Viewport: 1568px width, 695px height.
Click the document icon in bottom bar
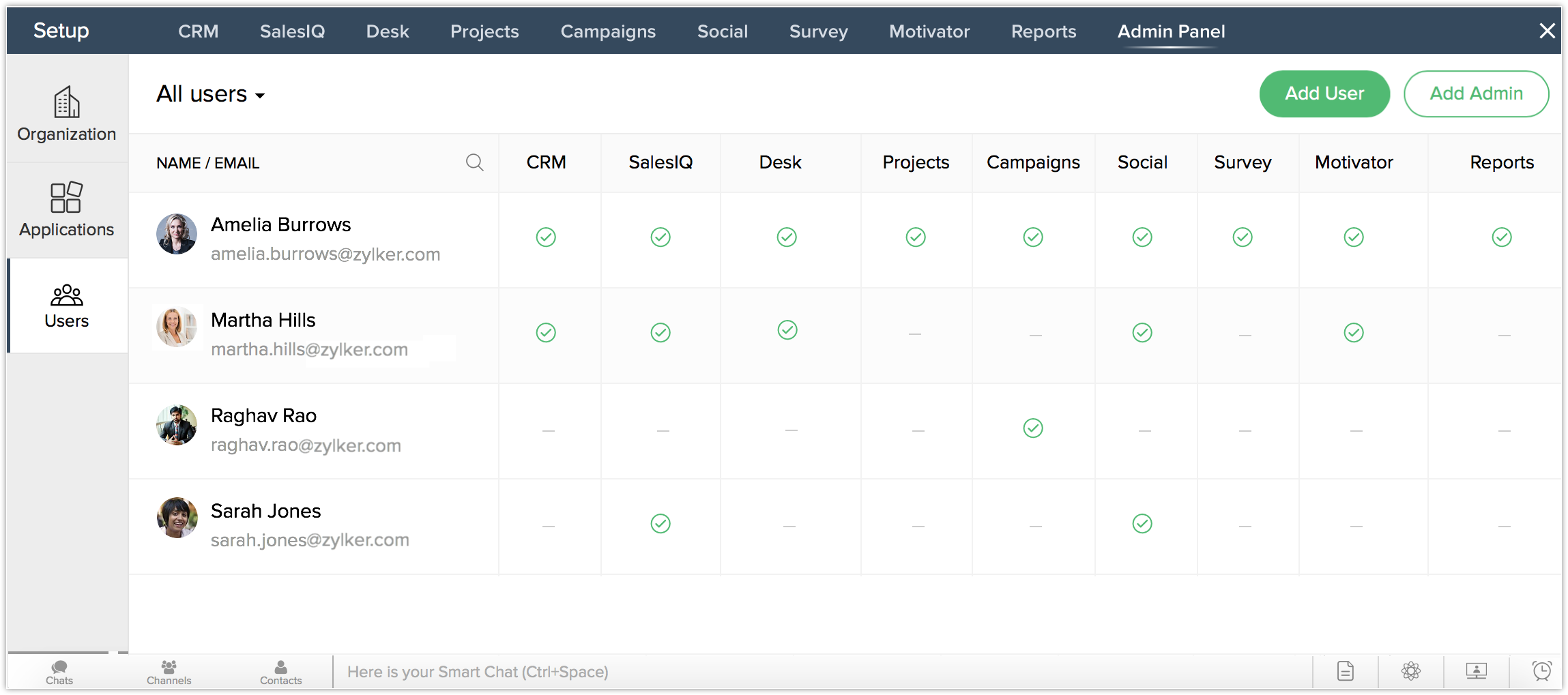pyautogui.click(x=1345, y=671)
